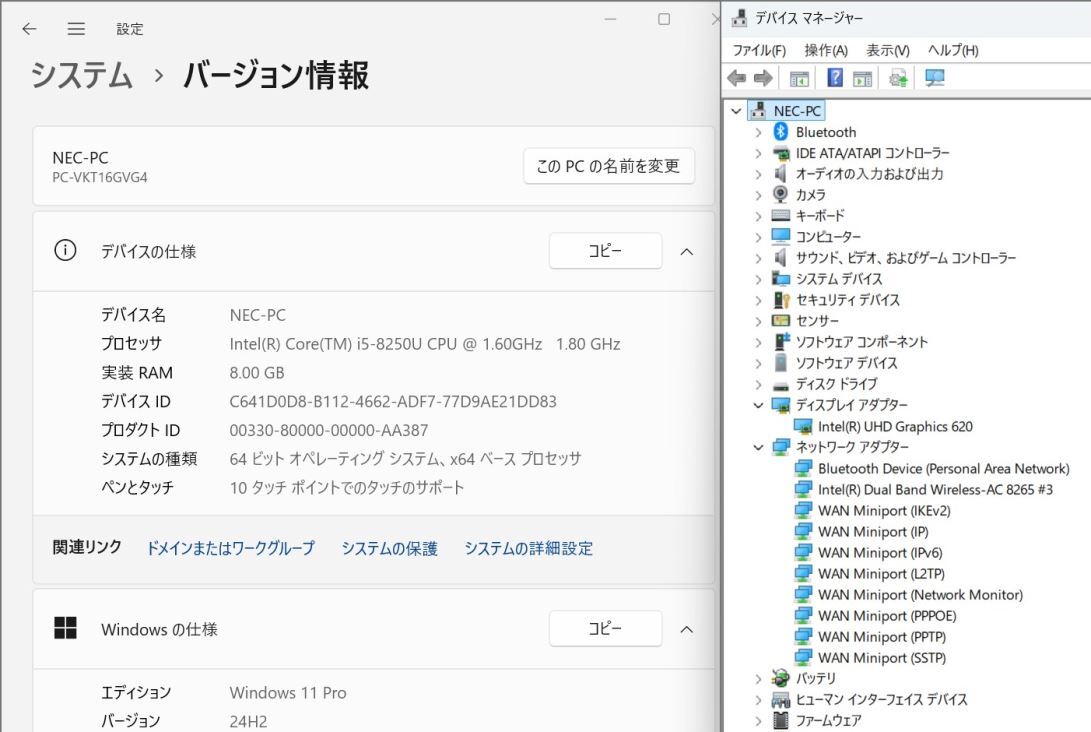Click the monitor icon in Device Manager toolbar
Viewport: 1091px width, 732px height.
(934, 78)
